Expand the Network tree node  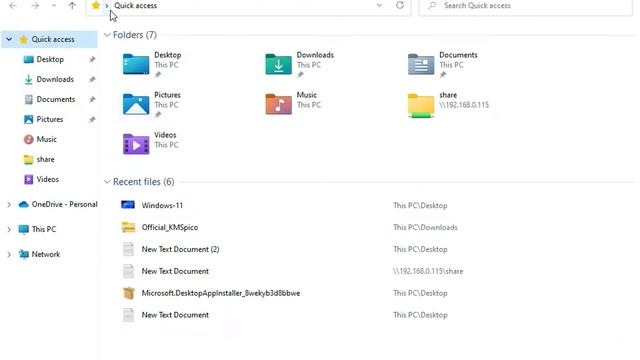coord(9,254)
